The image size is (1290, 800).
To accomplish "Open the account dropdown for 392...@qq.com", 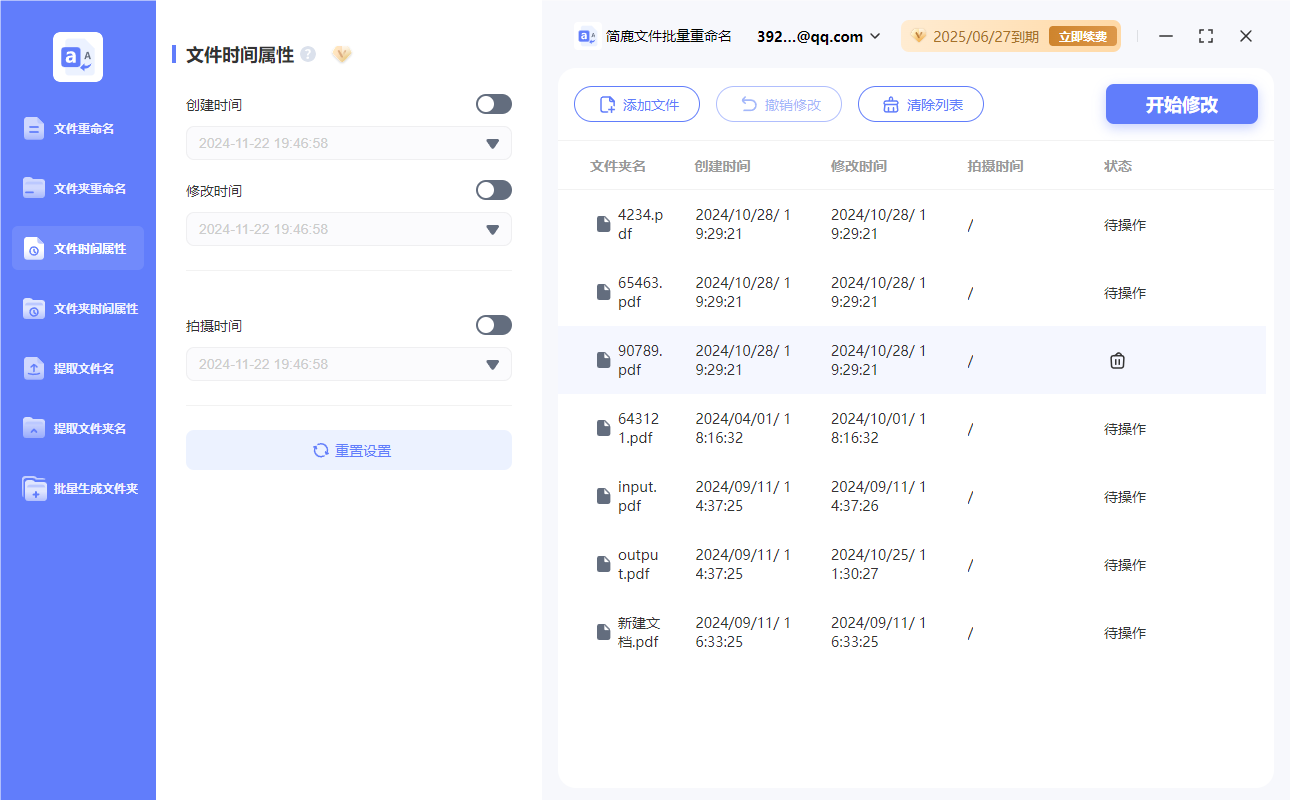I will click(817, 36).
